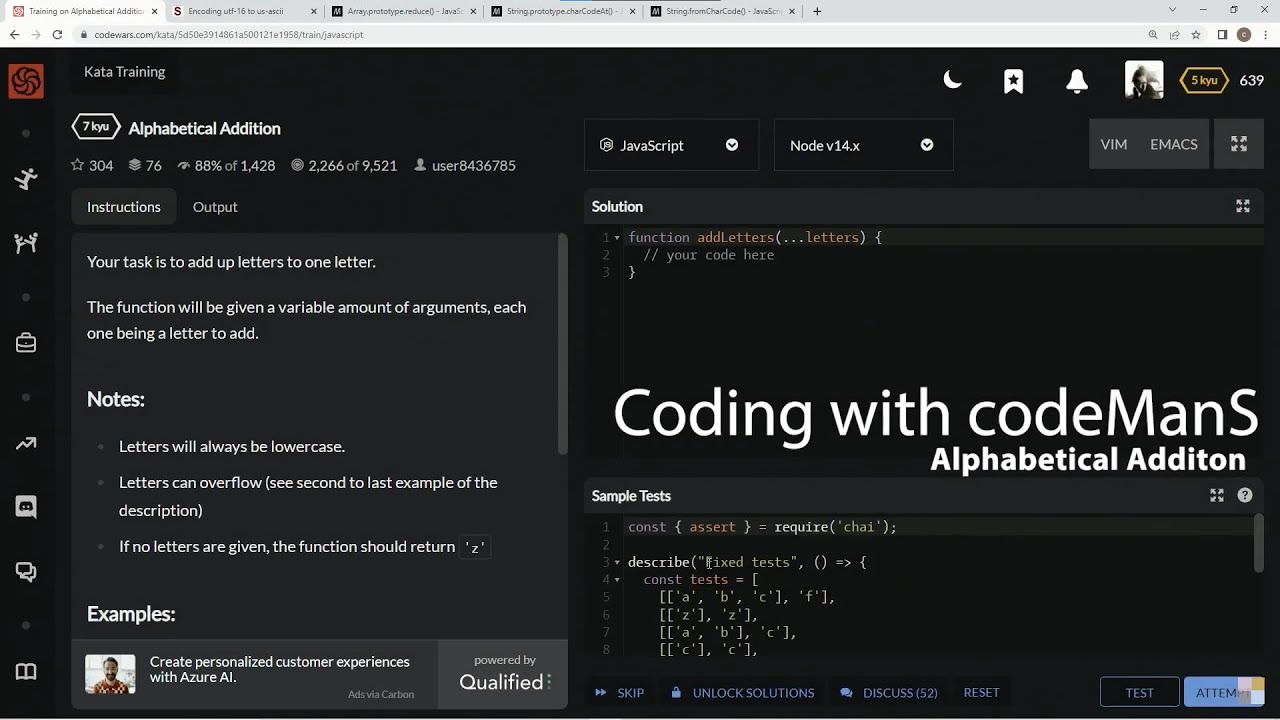Image resolution: width=1280 pixels, height=720 pixels.
Task: Open author user8436785 profile link
Action: [x=464, y=165]
